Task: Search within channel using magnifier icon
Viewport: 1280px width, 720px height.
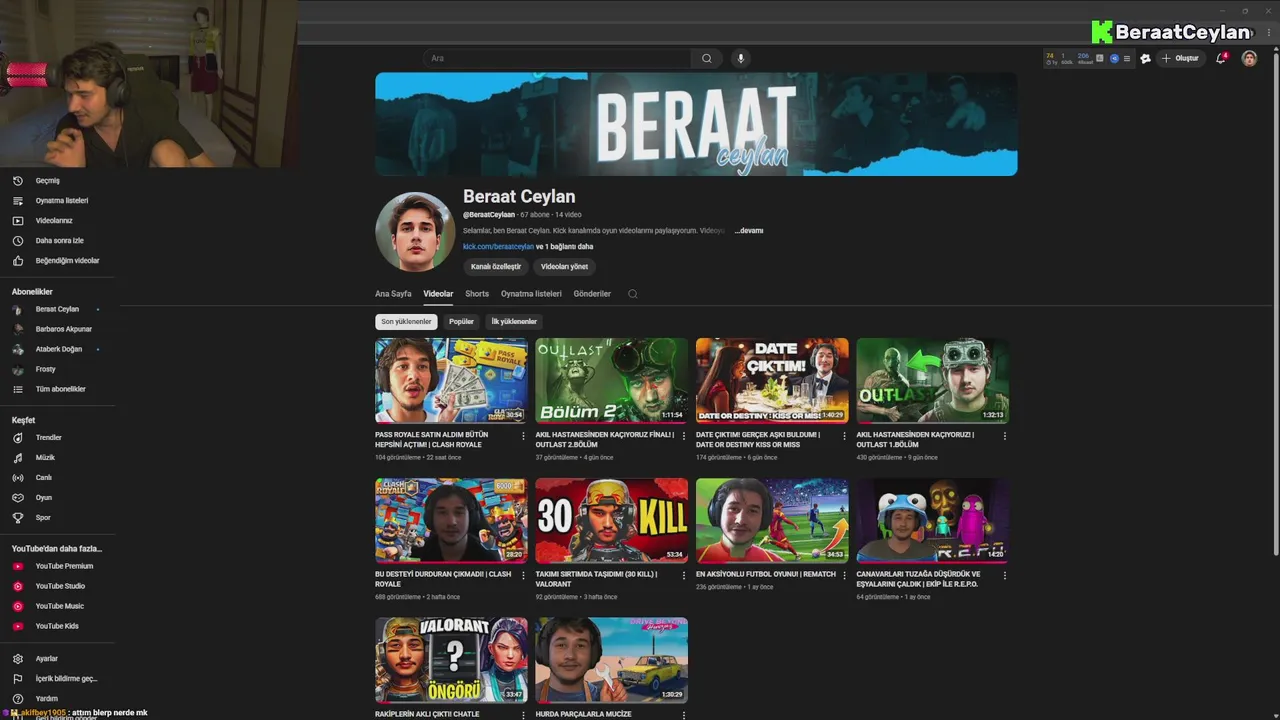Action: (632, 294)
